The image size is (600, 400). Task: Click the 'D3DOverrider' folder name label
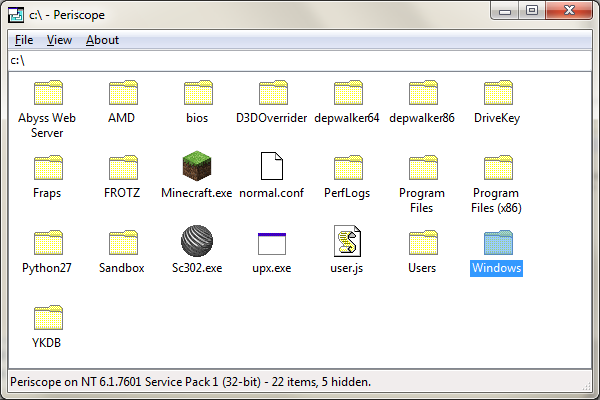coord(272,118)
